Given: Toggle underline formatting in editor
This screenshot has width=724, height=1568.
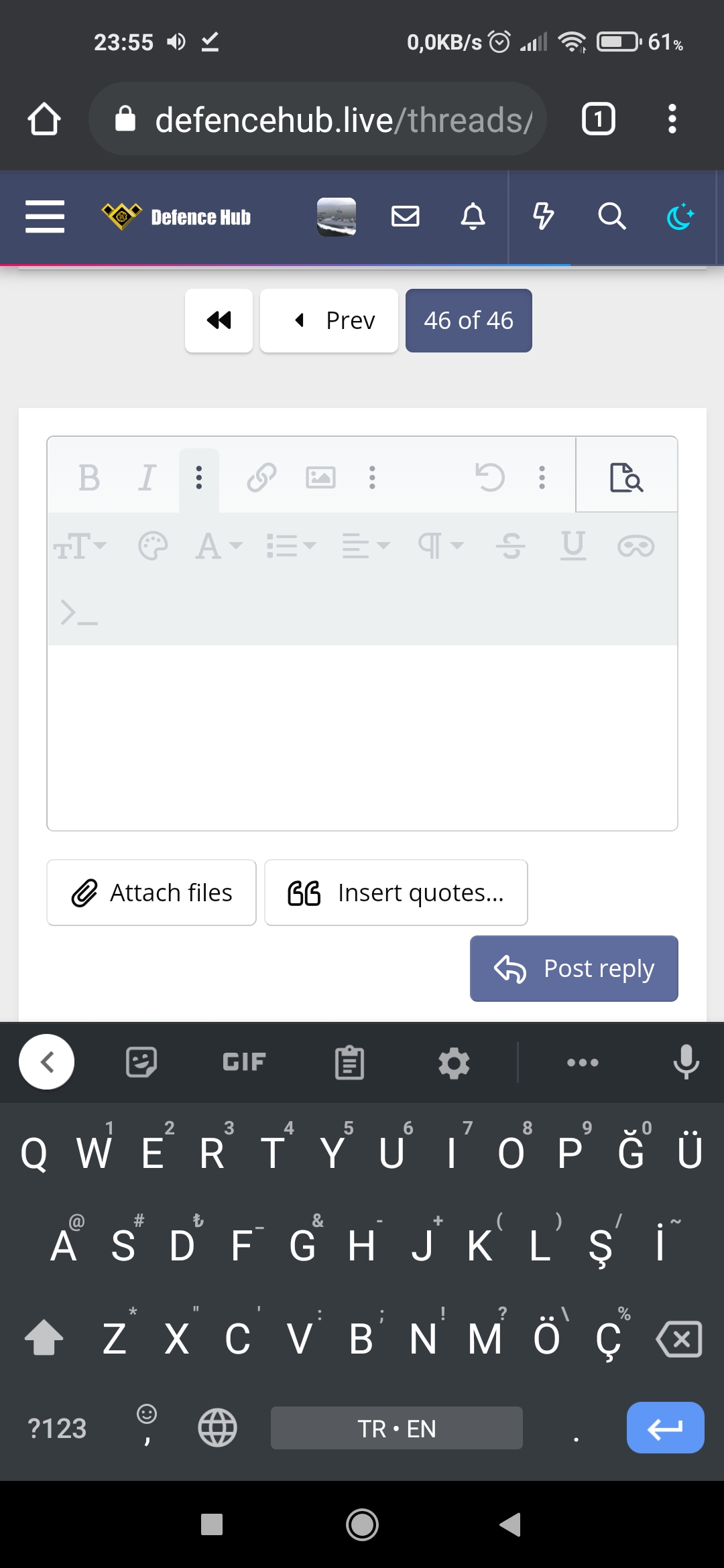Looking at the screenshot, I should click(572, 546).
